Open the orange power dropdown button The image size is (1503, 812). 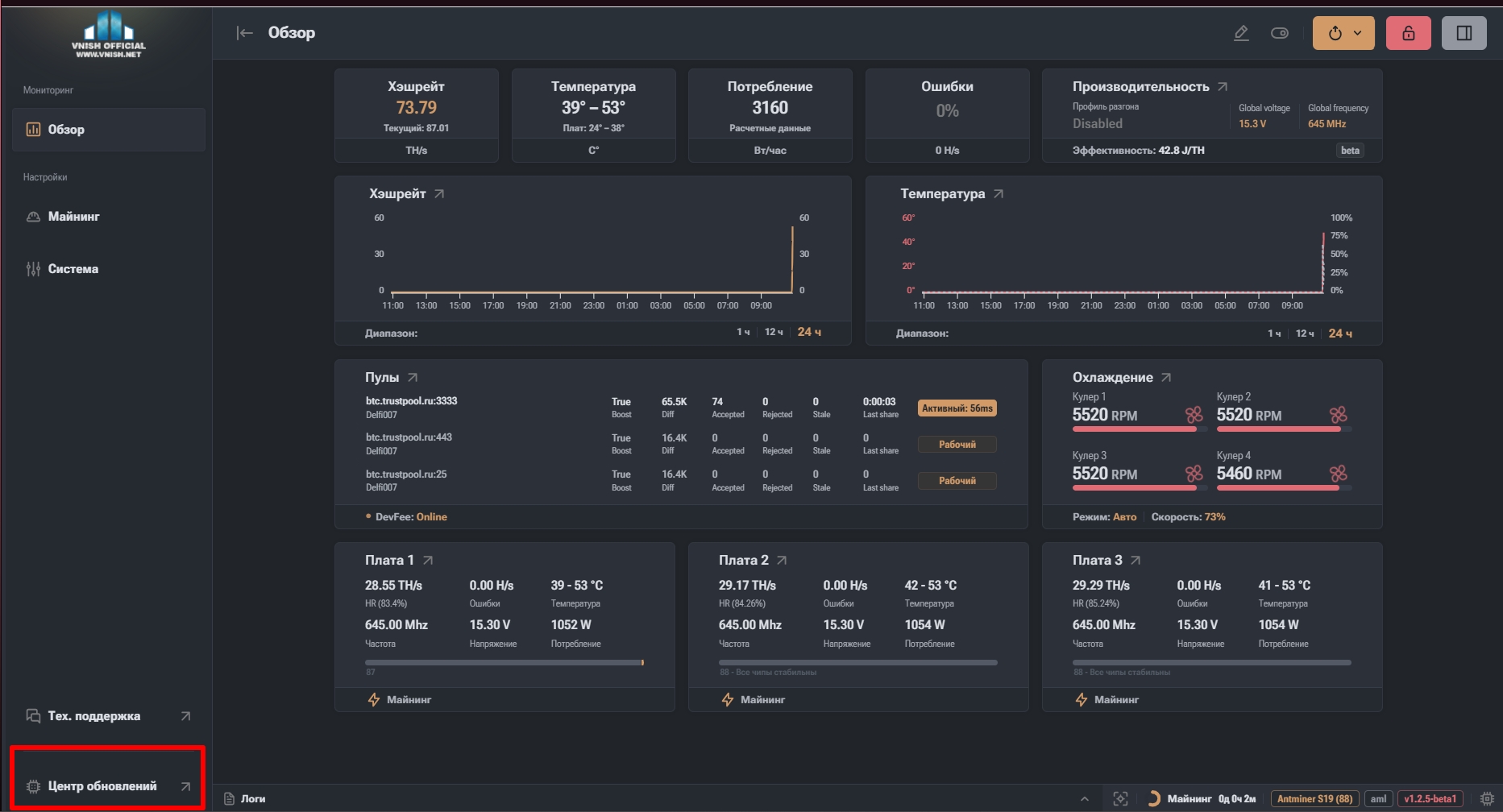click(1343, 33)
